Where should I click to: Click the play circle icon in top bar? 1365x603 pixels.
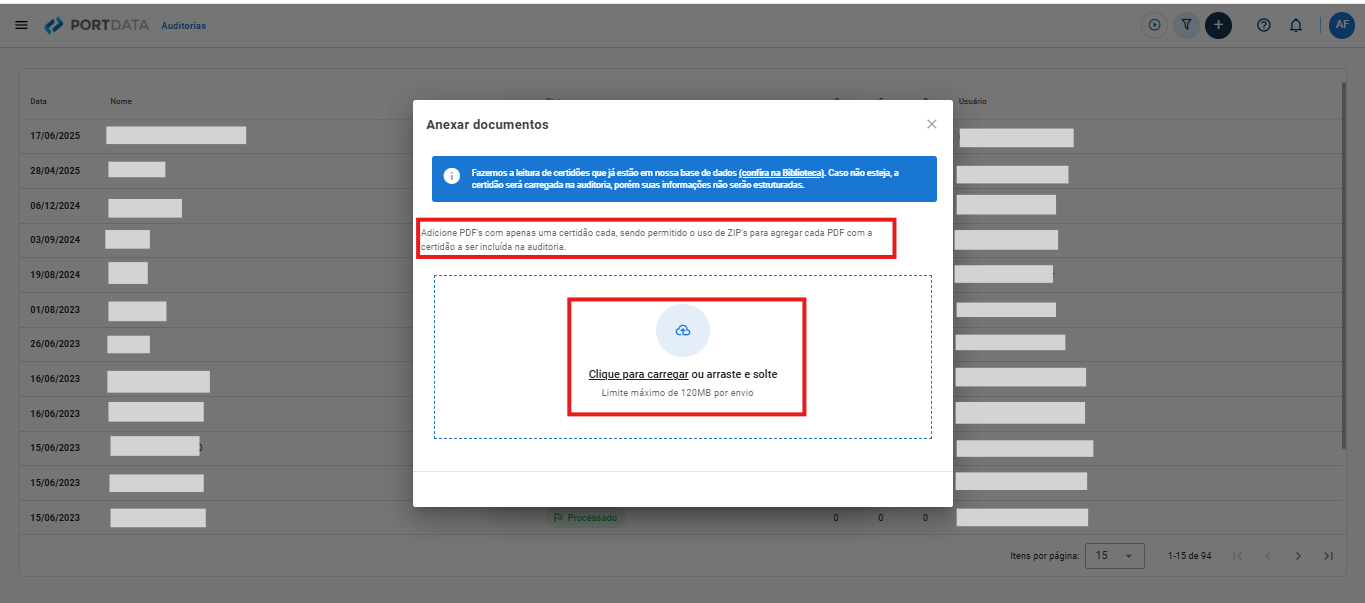[x=1155, y=25]
